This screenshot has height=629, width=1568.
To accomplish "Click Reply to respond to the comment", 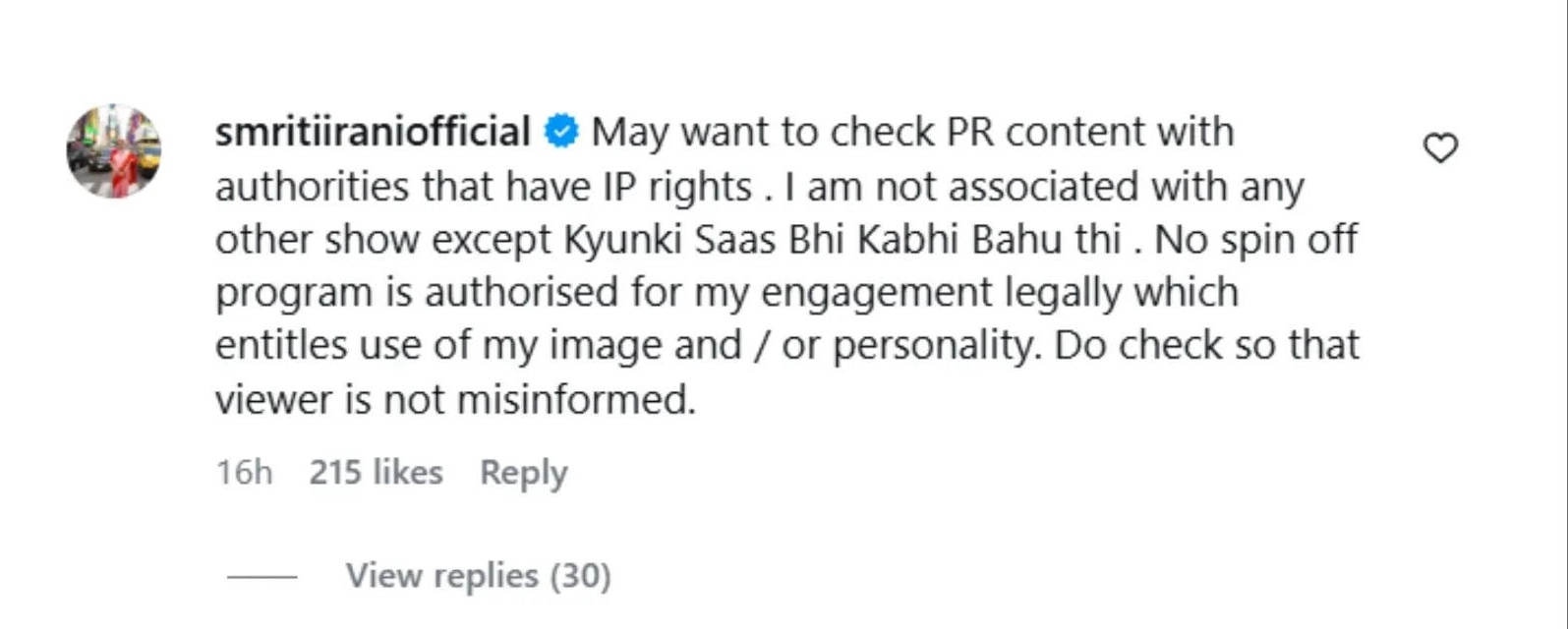I will coord(522,472).
